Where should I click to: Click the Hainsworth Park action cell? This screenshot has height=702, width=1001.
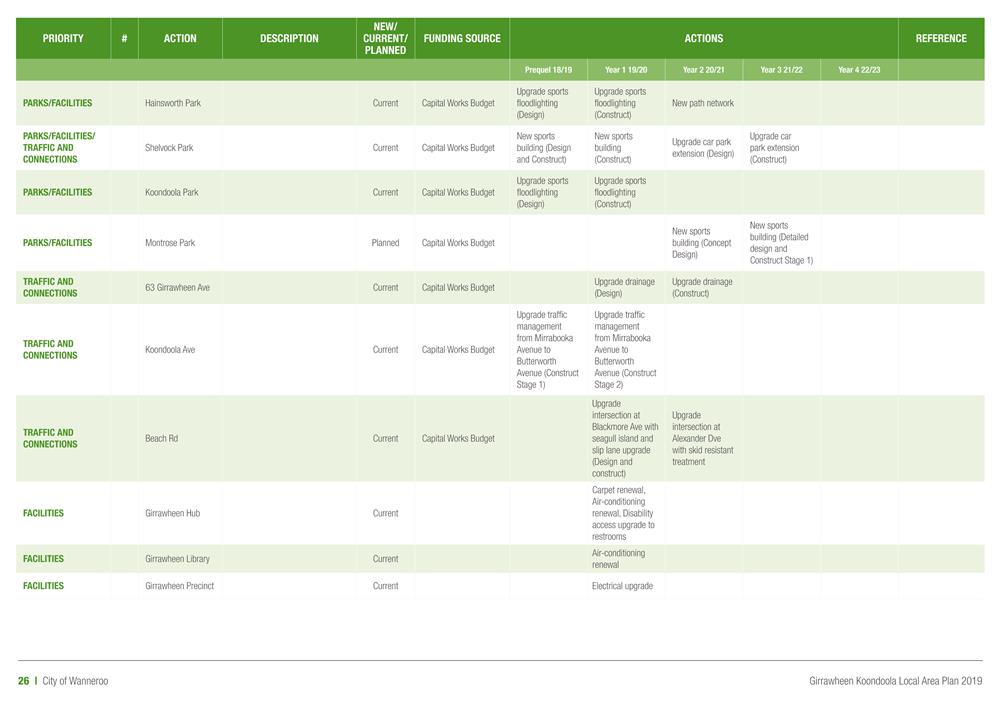click(x=173, y=103)
